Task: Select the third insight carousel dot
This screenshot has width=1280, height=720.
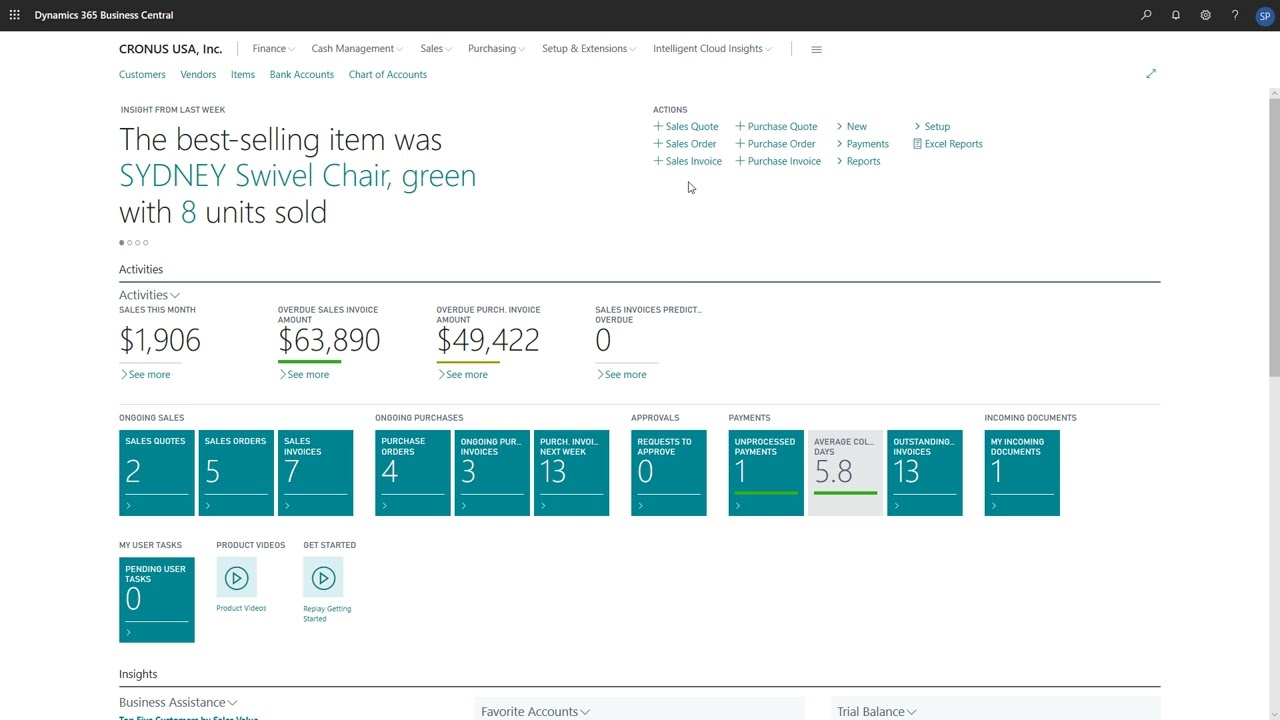Action: tap(138, 243)
